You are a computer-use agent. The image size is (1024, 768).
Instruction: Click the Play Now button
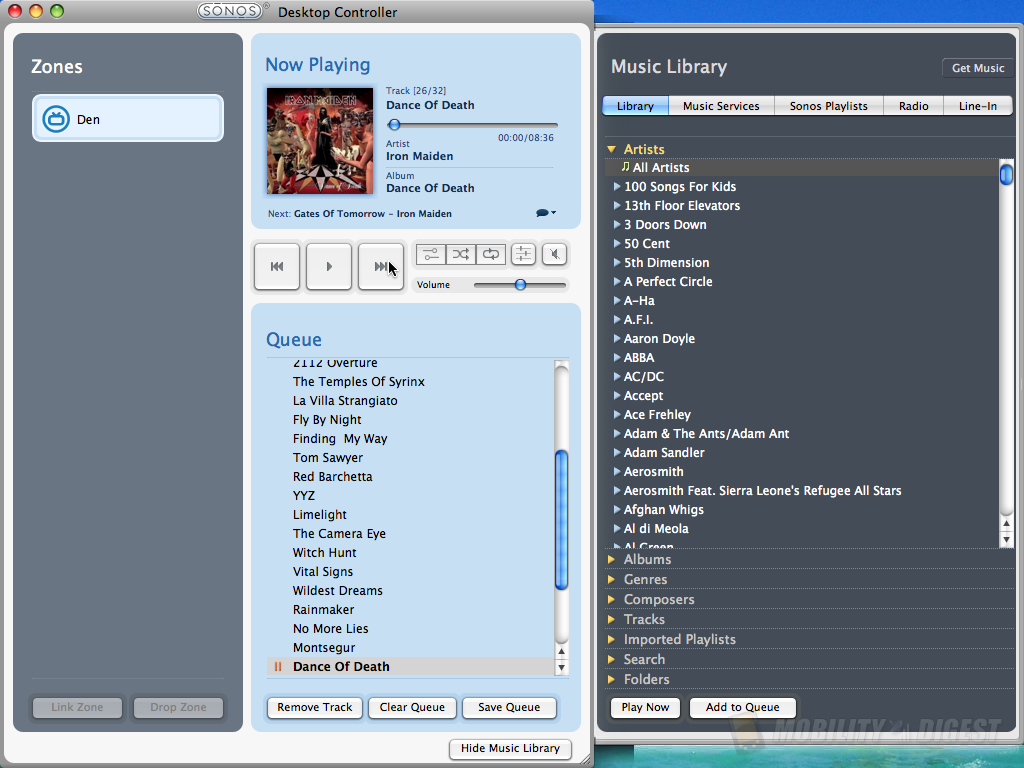click(645, 707)
